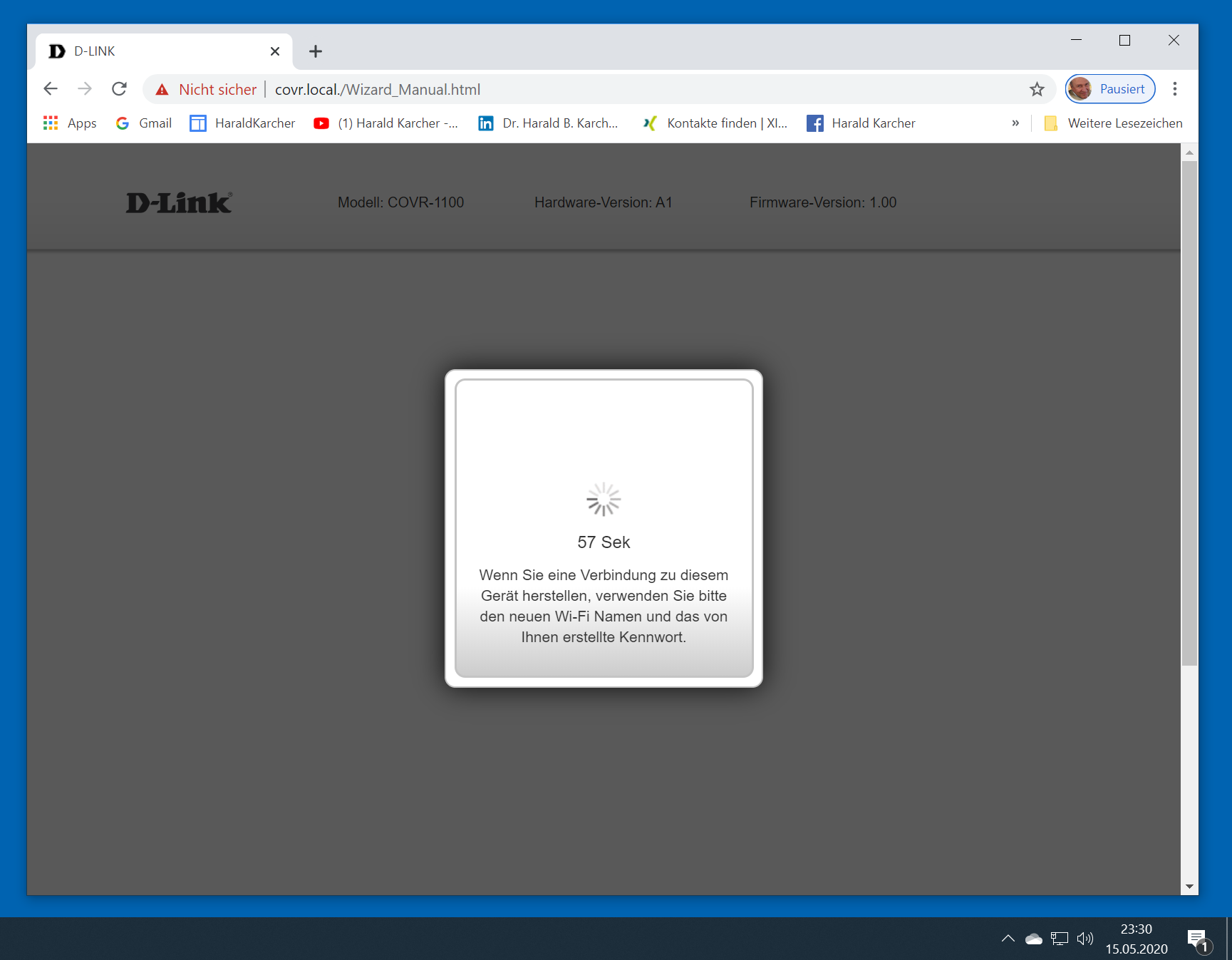Reload the covr.local page
The image size is (1232, 960).
click(119, 89)
